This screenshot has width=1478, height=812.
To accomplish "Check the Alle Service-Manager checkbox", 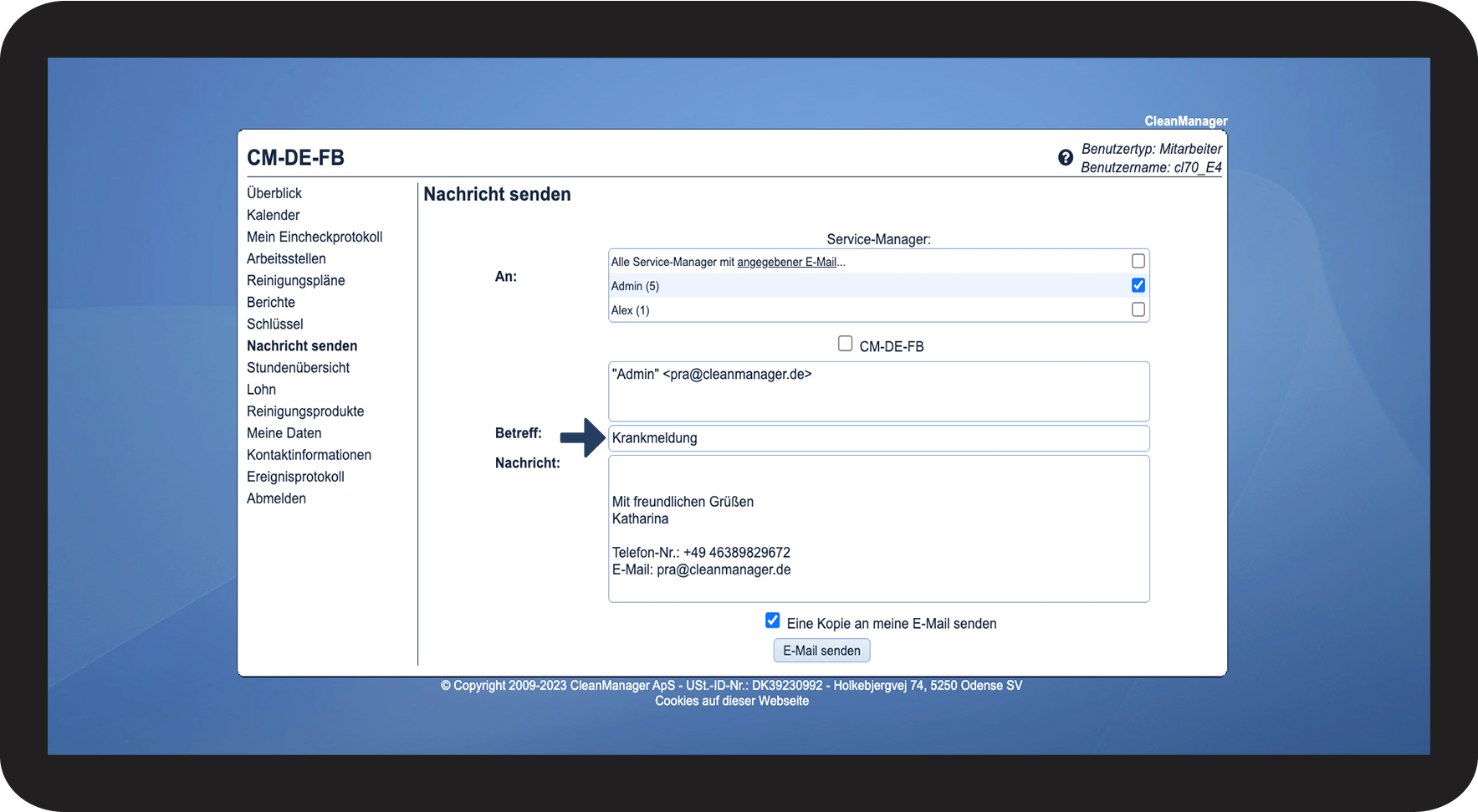I will point(1138,261).
